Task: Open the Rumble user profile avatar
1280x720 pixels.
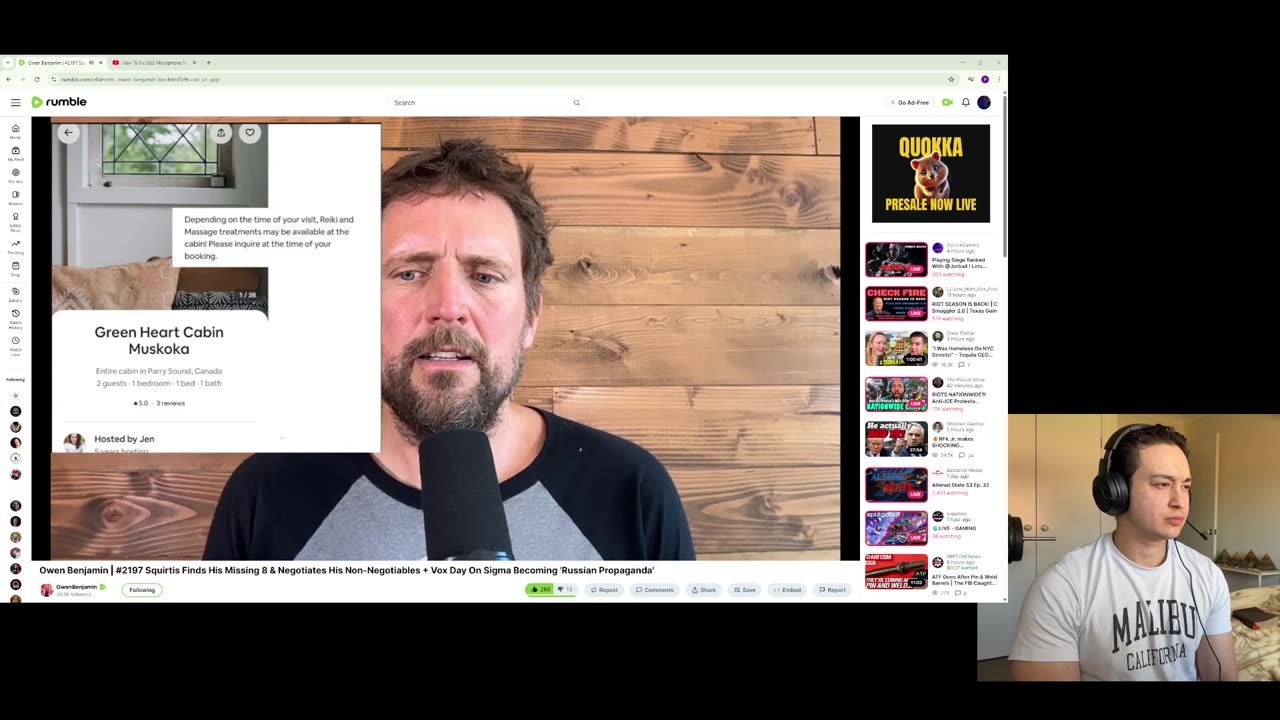Action: coord(984,102)
